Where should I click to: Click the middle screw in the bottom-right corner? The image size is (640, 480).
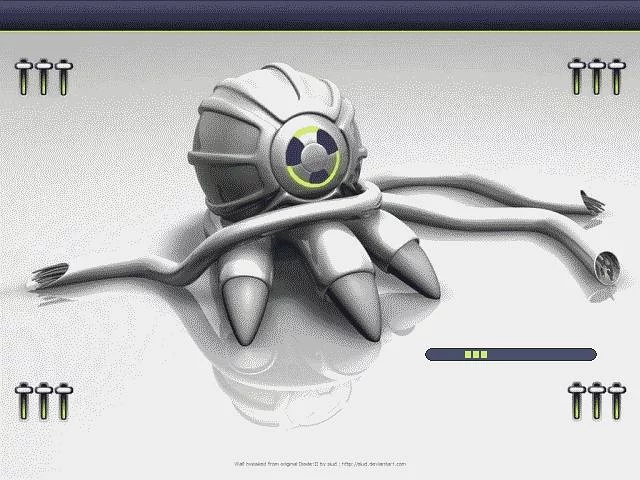595,400
